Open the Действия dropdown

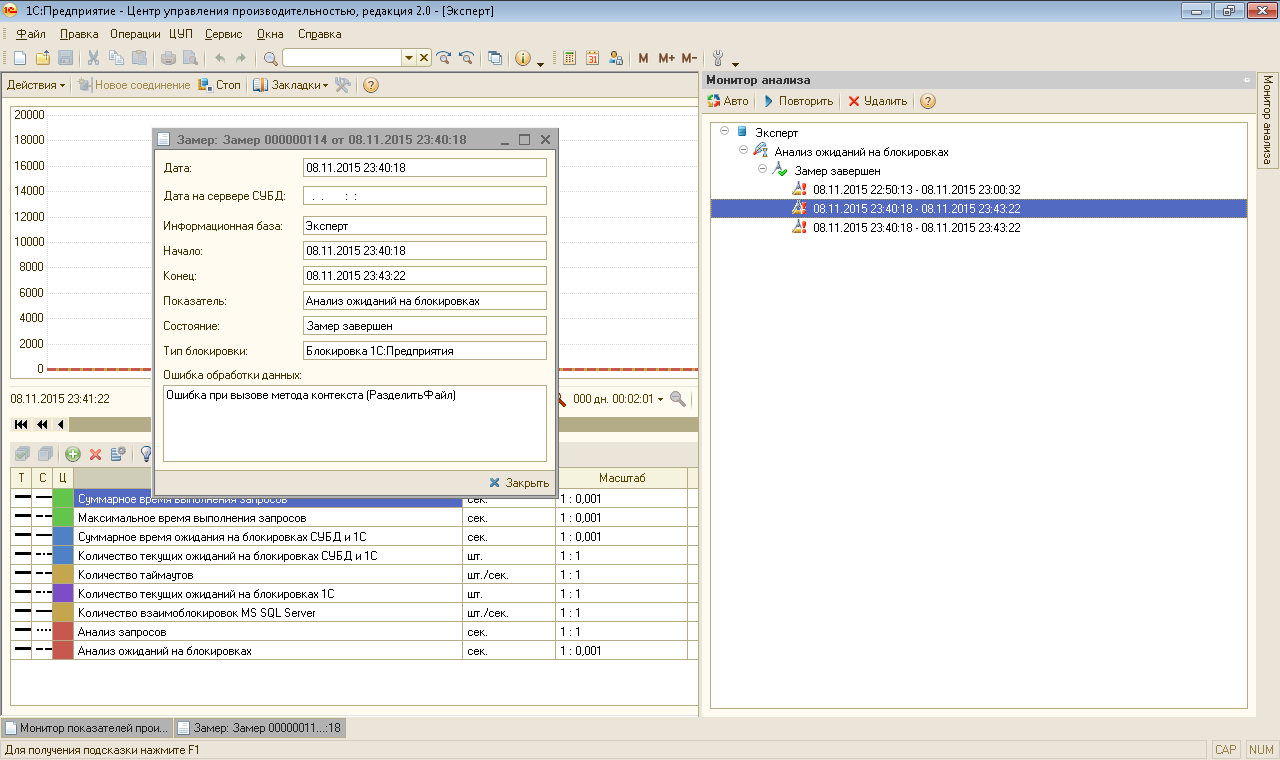(x=36, y=85)
